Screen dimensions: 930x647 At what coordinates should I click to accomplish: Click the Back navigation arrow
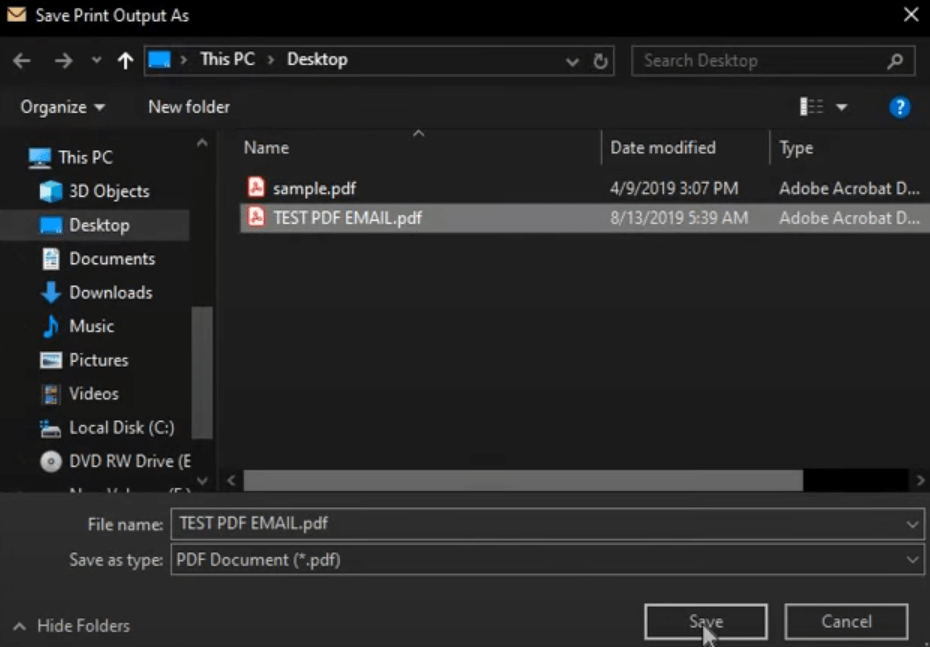[22, 61]
